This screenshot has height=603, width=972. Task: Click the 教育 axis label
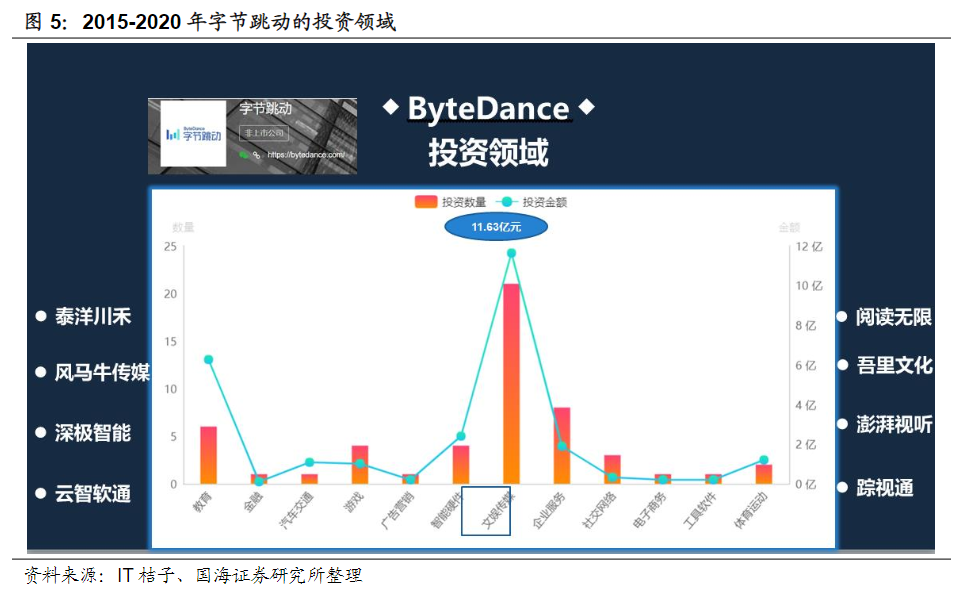tap(202, 502)
